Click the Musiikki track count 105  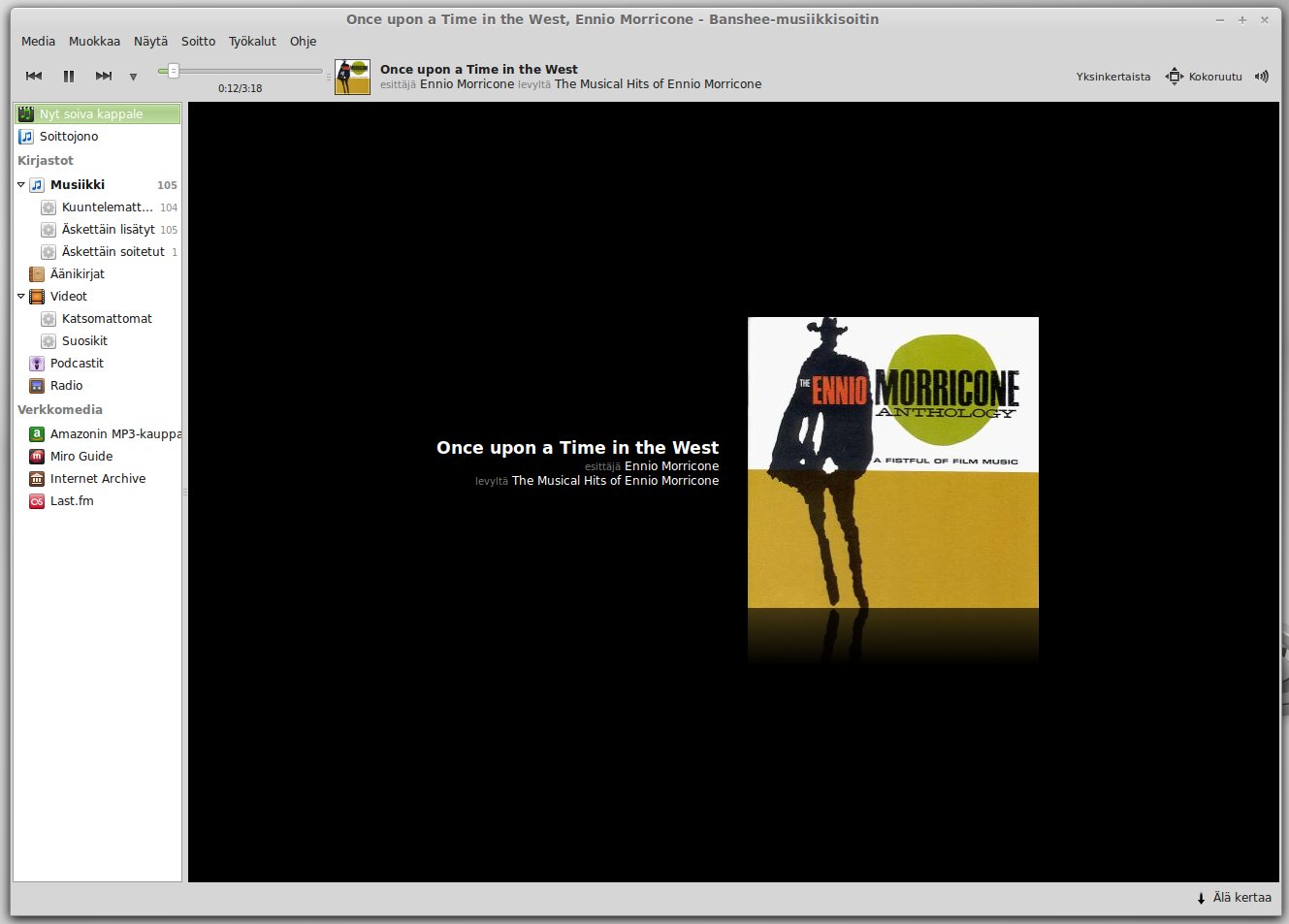tap(167, 185)
